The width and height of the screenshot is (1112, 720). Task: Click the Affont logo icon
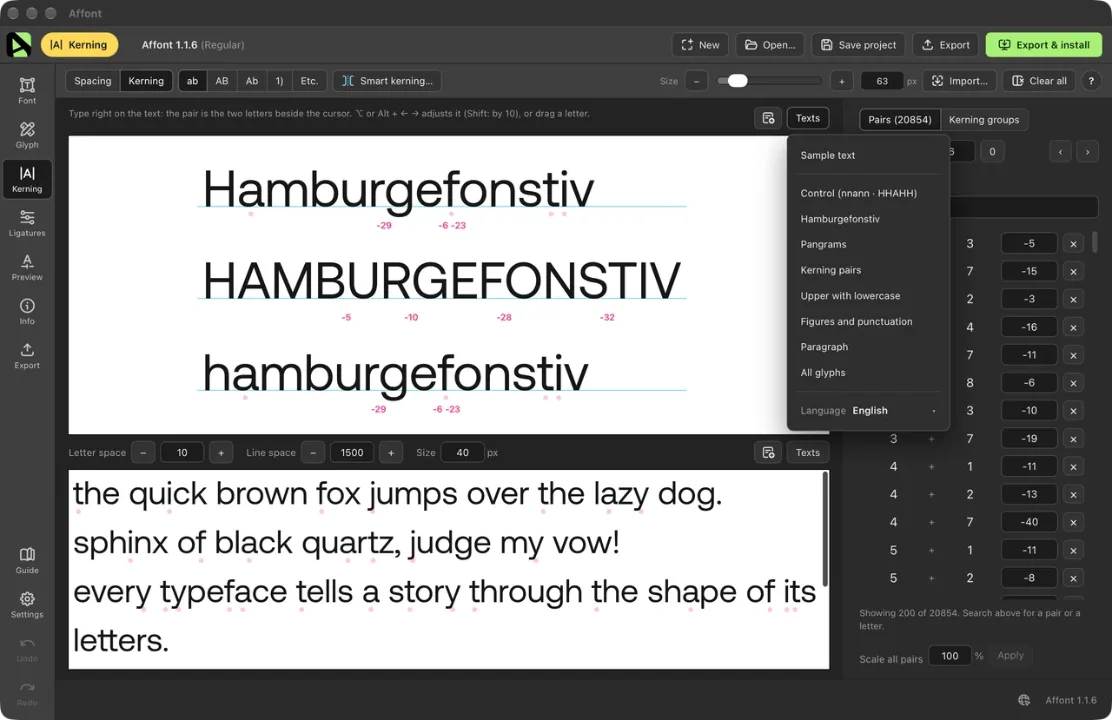[x=19, y=45]
